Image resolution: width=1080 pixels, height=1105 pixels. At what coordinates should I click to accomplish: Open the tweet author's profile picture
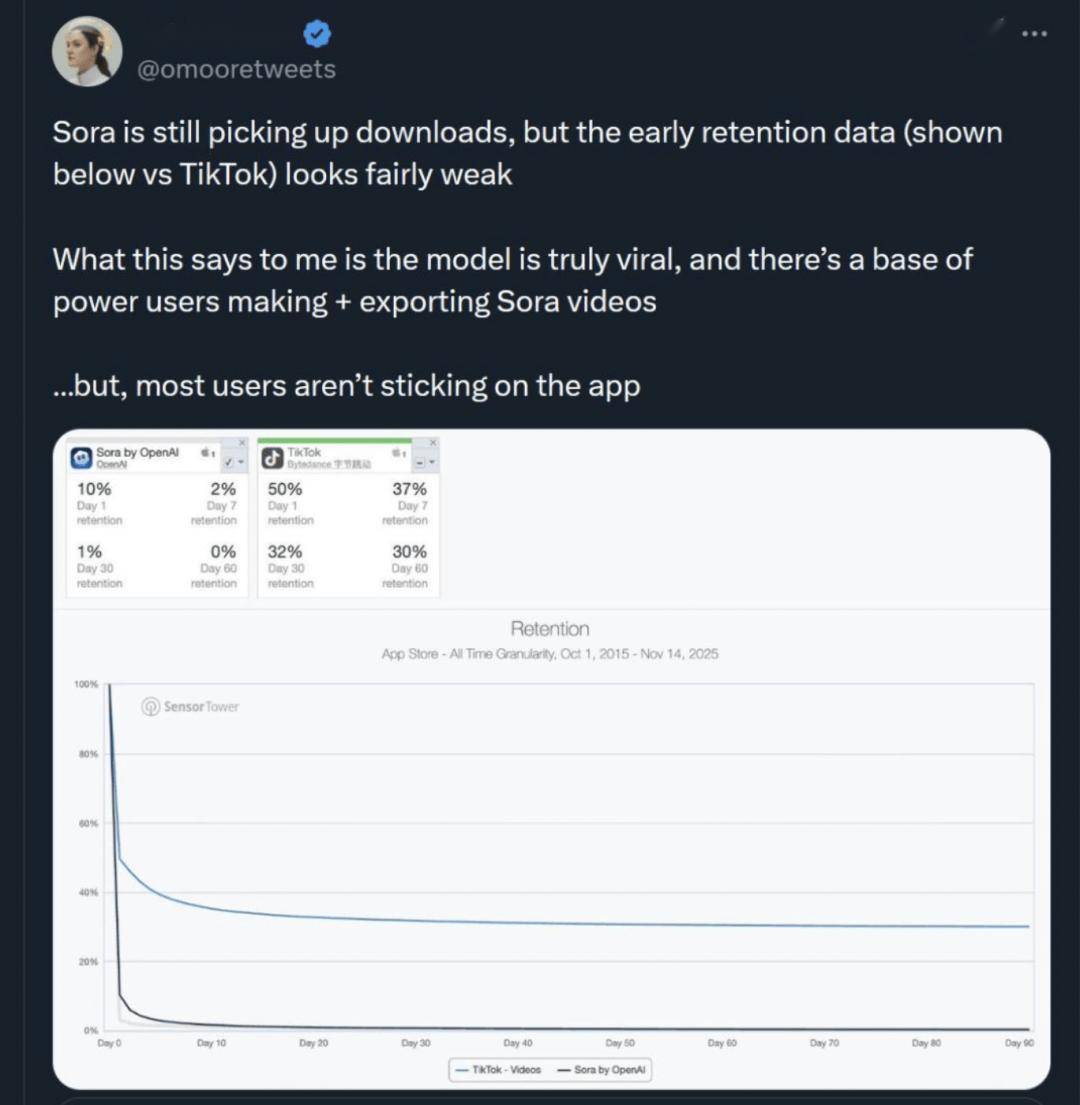(x=87, y=51)
